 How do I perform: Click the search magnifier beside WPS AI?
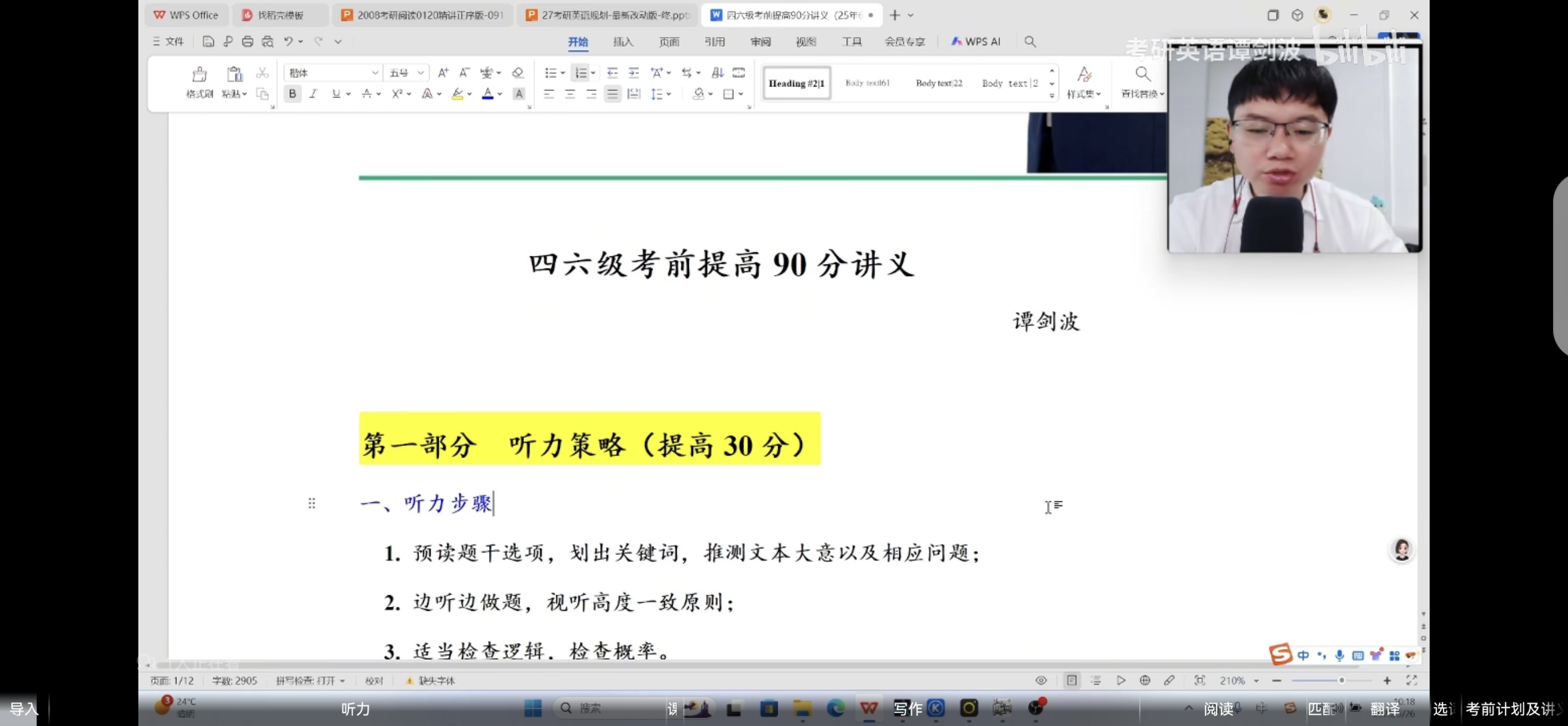click(x=1030, y=41)
